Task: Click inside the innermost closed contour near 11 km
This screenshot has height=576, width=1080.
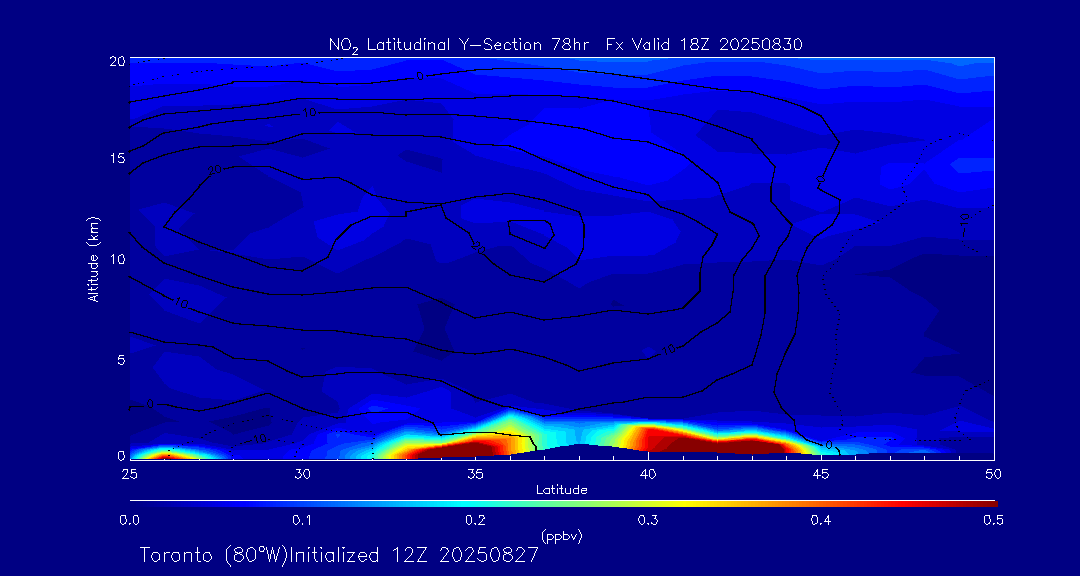Action: 532,233
